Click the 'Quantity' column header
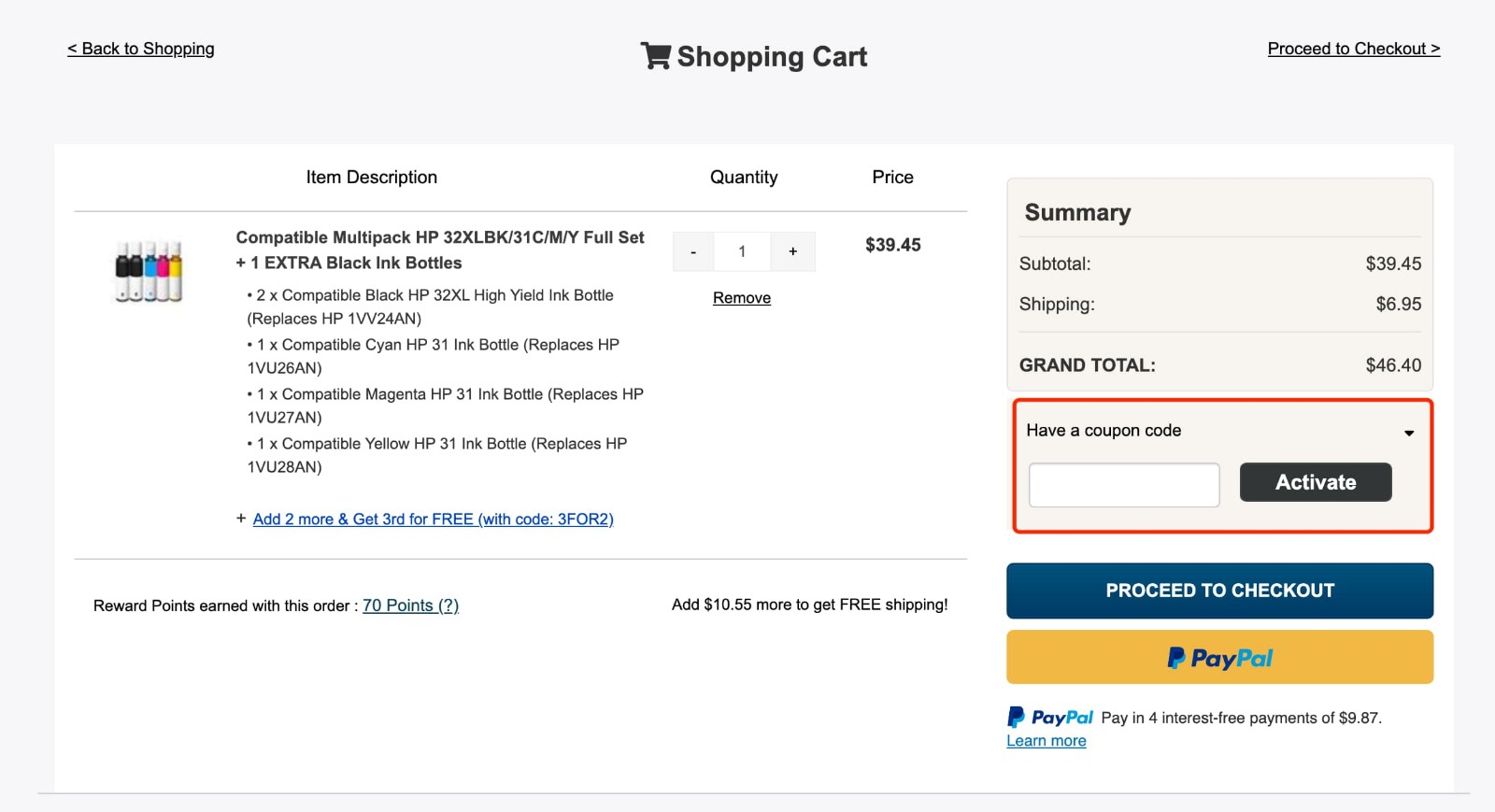1495x812 pixels. pyautogui.click(x=744, y=178)
